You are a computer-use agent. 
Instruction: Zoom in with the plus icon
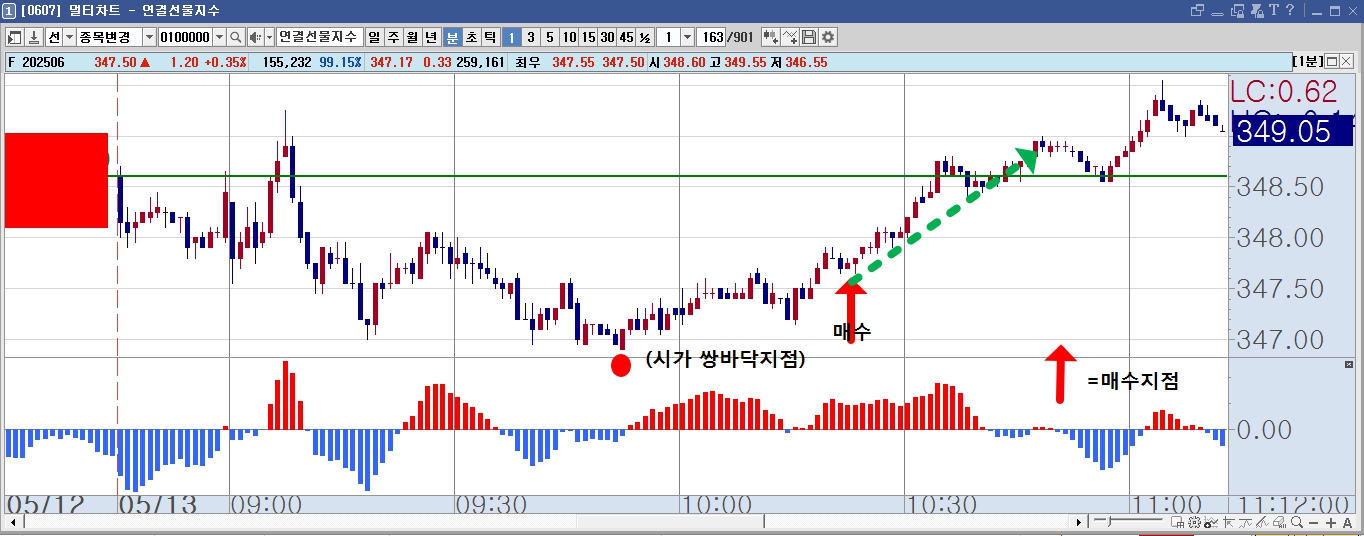coord(1331,522)
